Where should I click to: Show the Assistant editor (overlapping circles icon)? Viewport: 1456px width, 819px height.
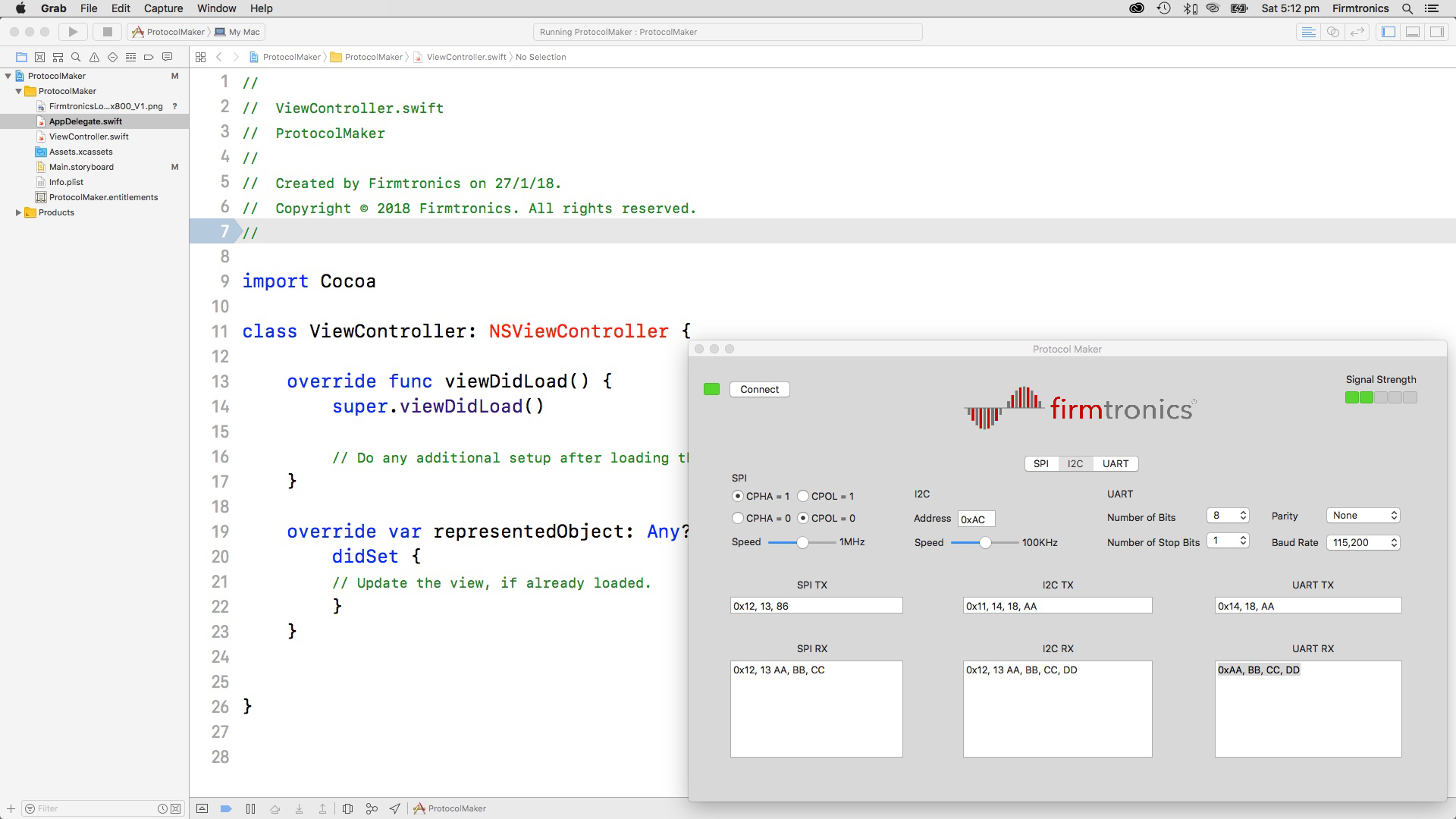pyautogui.click(x=1332, y=32)
